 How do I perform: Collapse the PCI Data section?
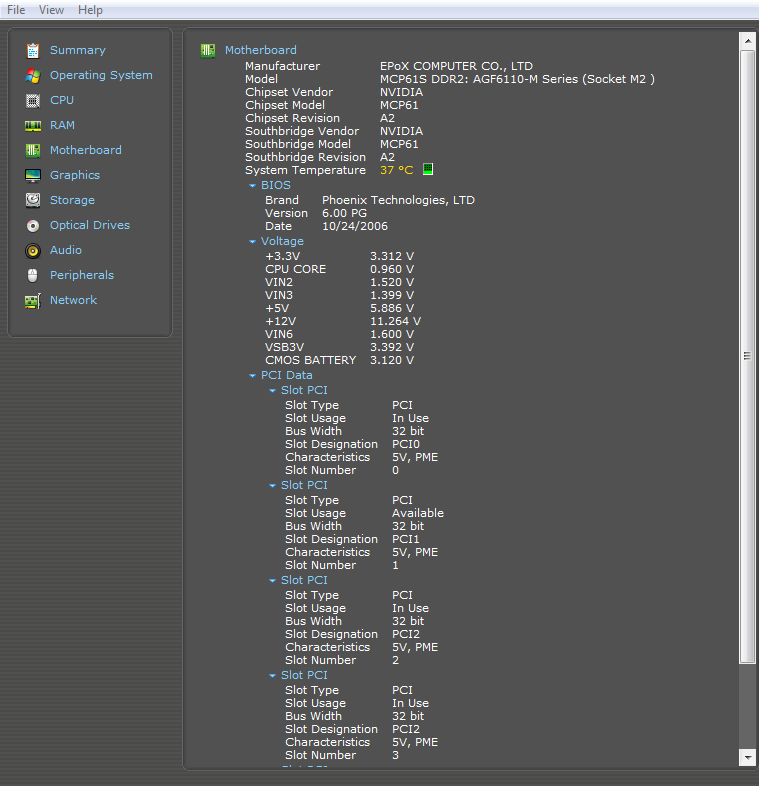click(x=253, y=375)
